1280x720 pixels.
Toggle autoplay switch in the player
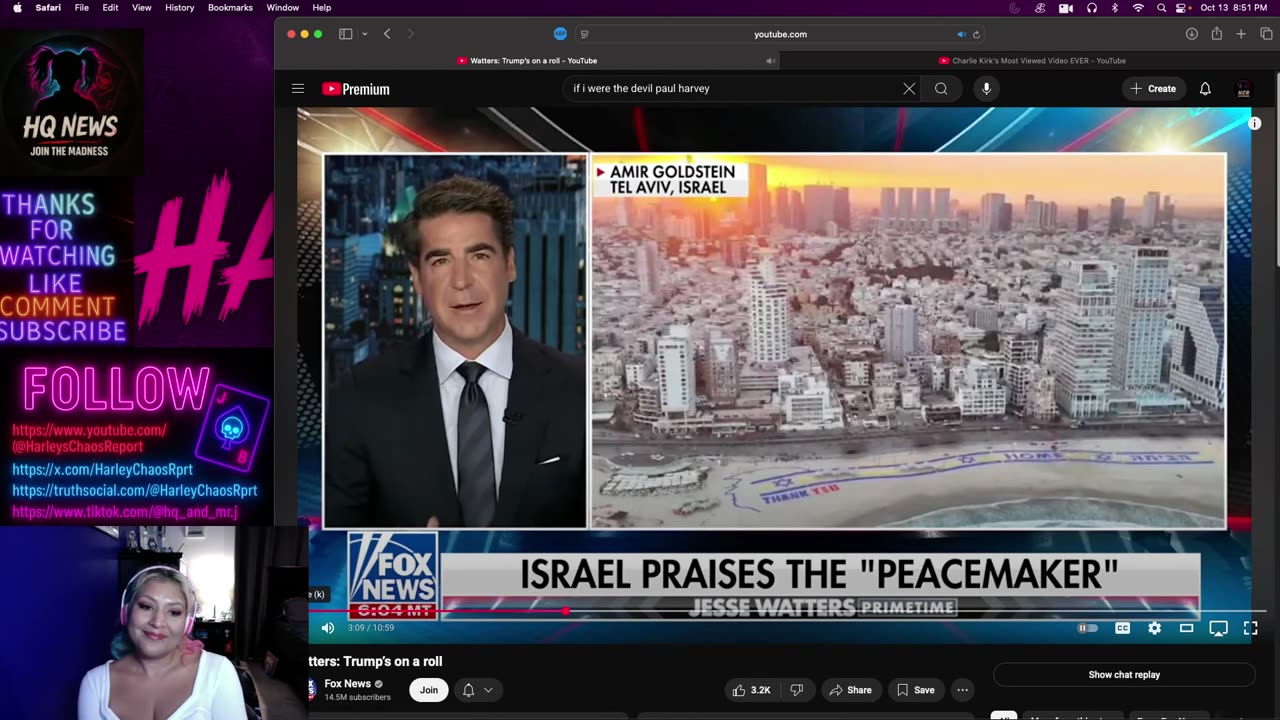tap(1087, 628)
